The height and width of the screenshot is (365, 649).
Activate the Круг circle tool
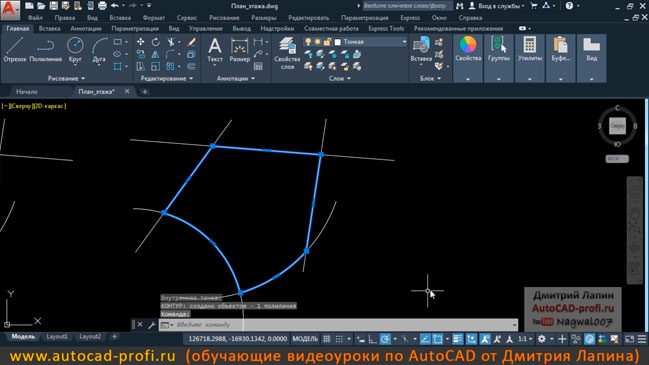(x=75, y=50)
